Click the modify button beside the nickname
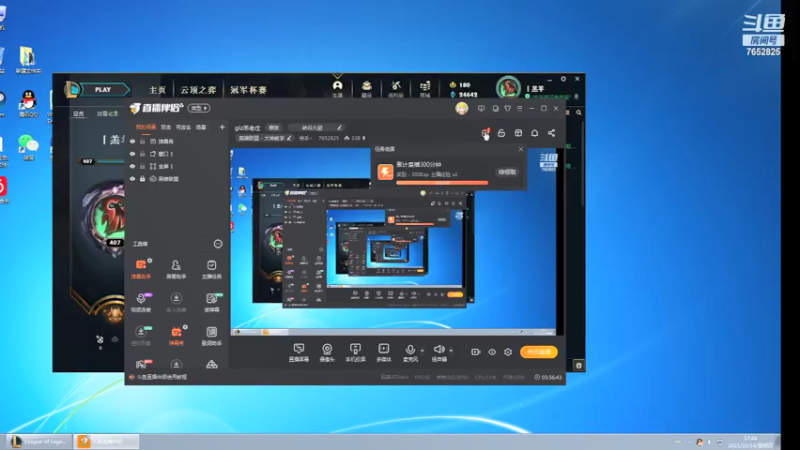800x450 pixels. pos(274,128)
